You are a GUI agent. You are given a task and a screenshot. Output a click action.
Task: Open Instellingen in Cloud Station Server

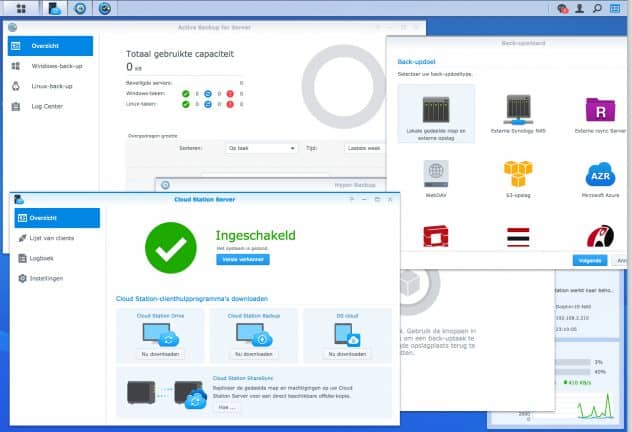57,278
